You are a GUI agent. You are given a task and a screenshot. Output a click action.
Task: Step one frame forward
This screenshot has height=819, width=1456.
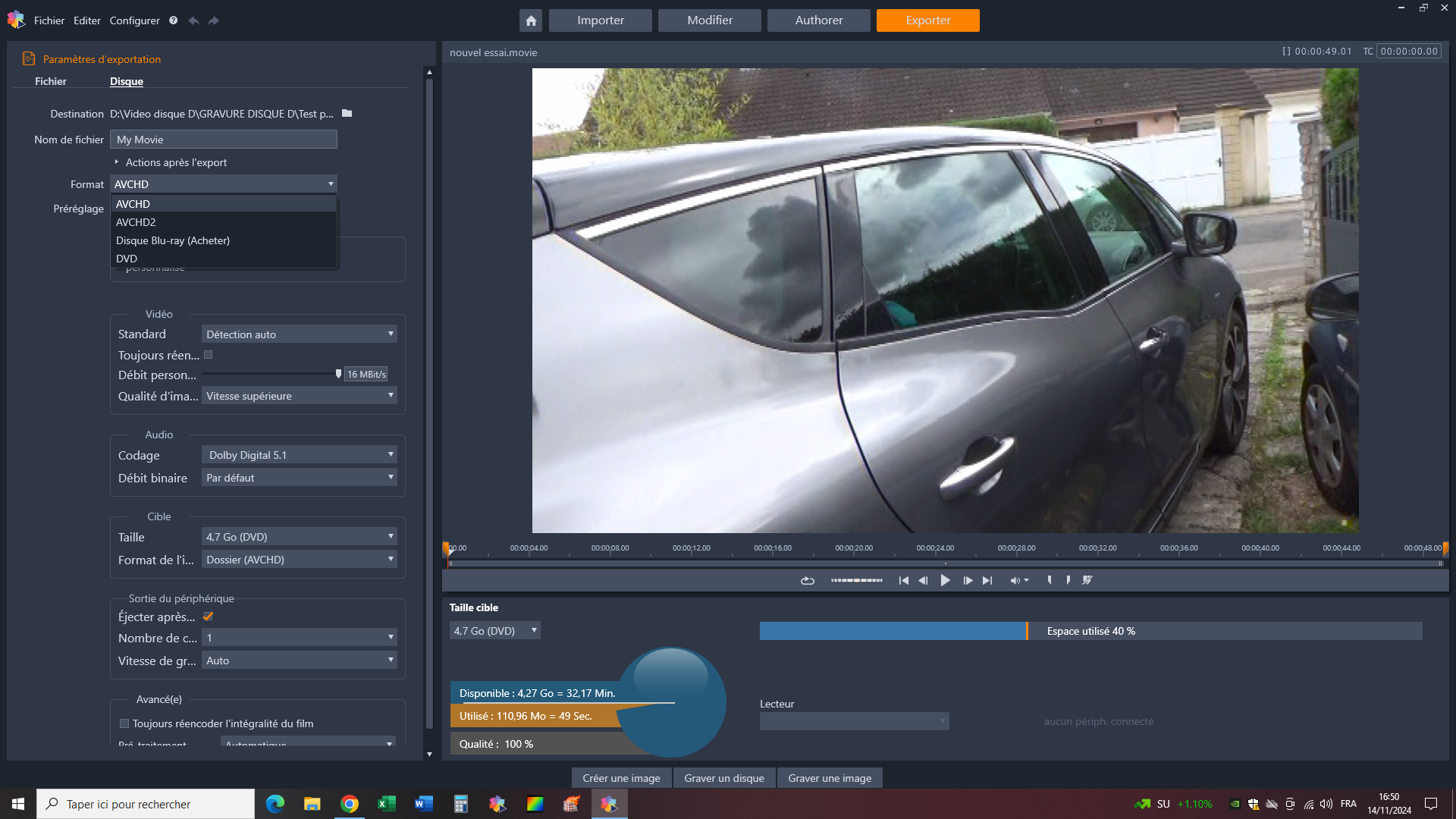tap(968, 581)
